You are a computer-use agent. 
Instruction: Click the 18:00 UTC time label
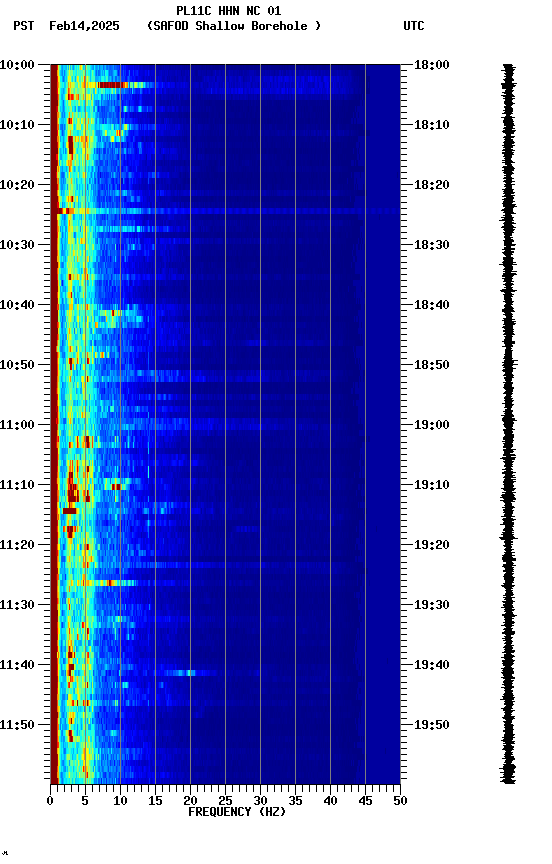[432, 65]
